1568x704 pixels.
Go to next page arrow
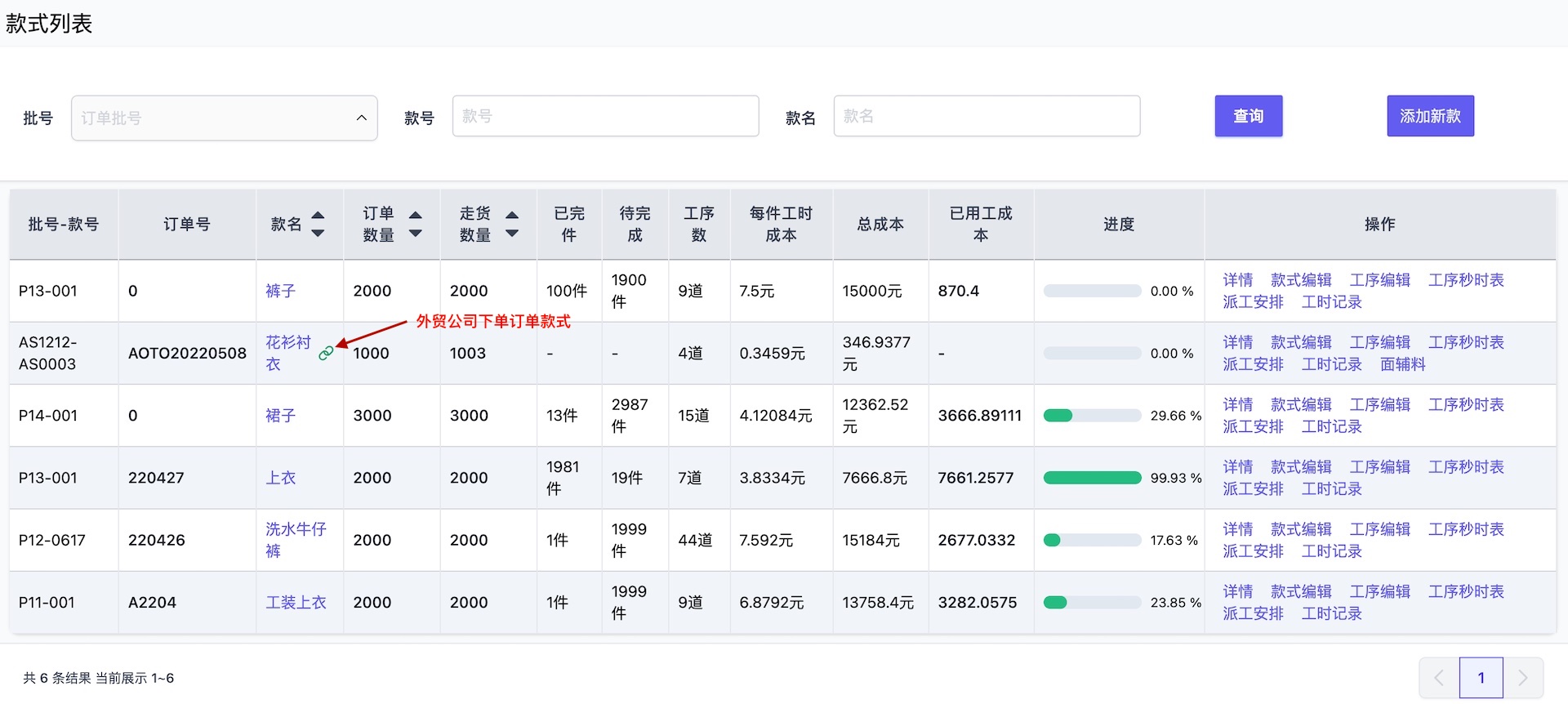click(1523, 678)
